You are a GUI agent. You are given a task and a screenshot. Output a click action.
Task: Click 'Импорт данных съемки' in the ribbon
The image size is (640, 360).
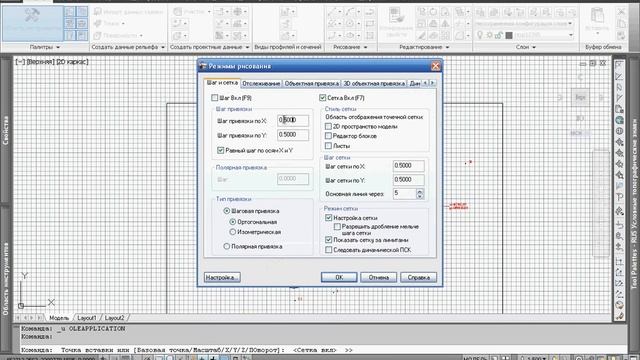point(128,12)
